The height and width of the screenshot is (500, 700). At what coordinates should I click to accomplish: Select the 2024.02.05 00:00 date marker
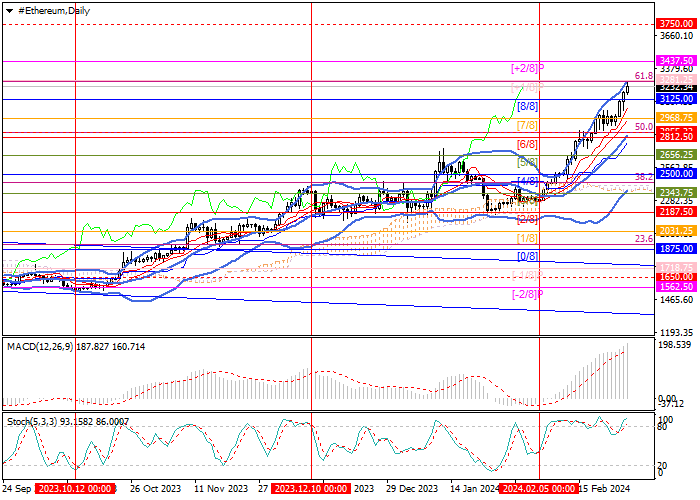[x=539, y=488]
